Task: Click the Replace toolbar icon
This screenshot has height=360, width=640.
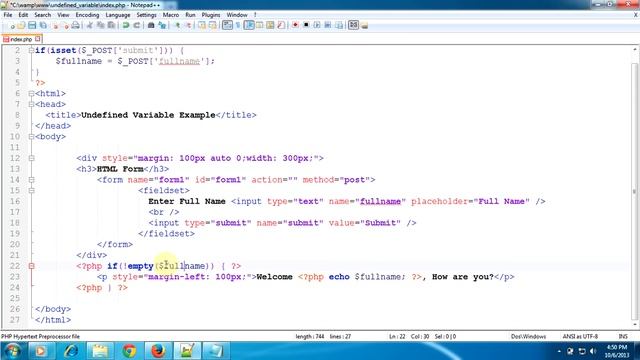Action: coord(162,25)
